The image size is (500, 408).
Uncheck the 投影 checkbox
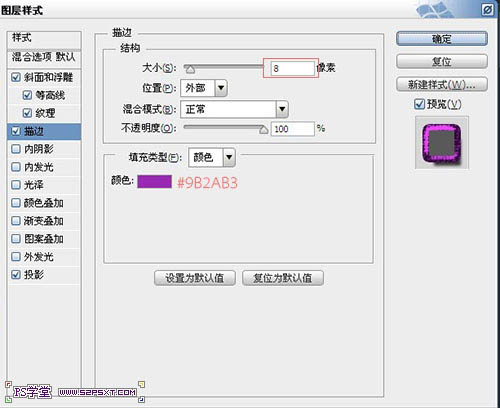point(16,275)
